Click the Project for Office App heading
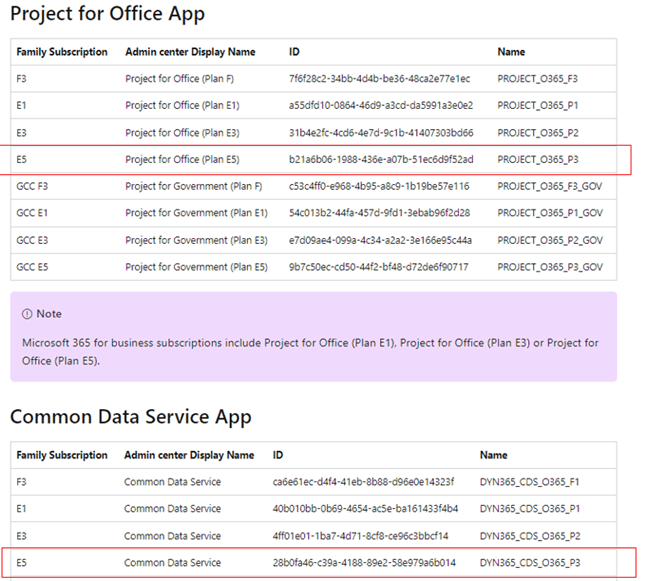Image resolution: width=656 pixels, height=581 pixels. [x=107, y=14]
